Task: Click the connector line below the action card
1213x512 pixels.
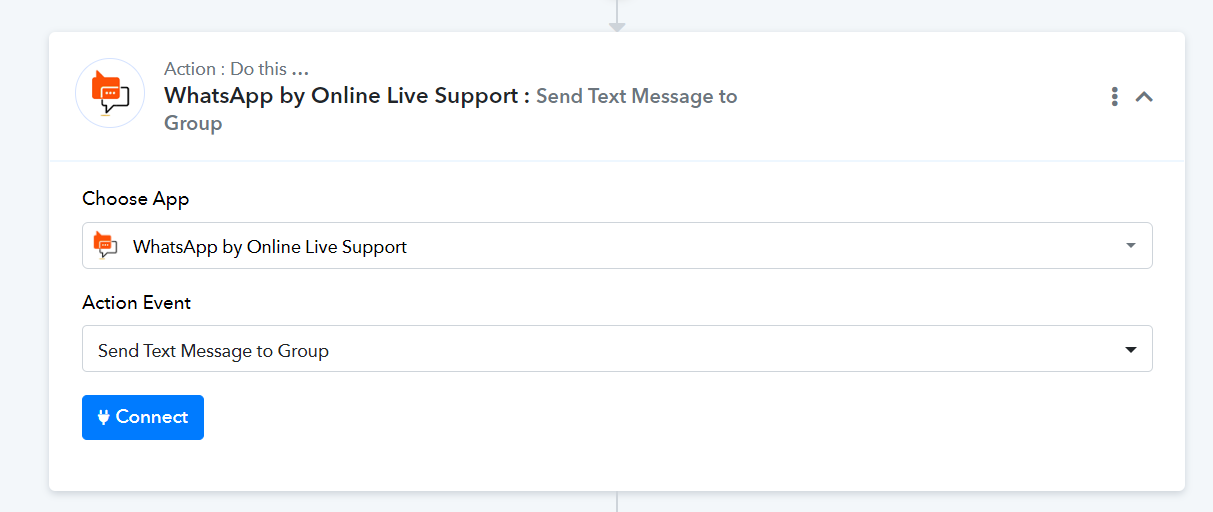Action: [x=617, y=501]
